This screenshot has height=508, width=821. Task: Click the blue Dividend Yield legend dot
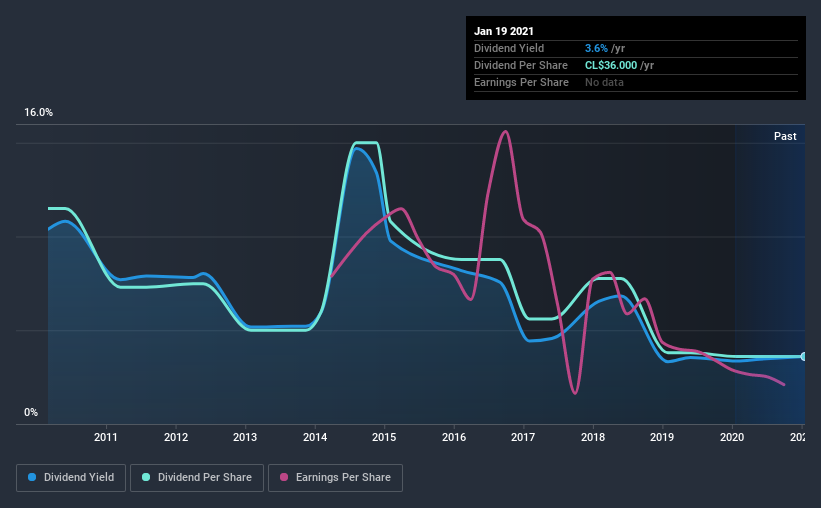(32, 477)
